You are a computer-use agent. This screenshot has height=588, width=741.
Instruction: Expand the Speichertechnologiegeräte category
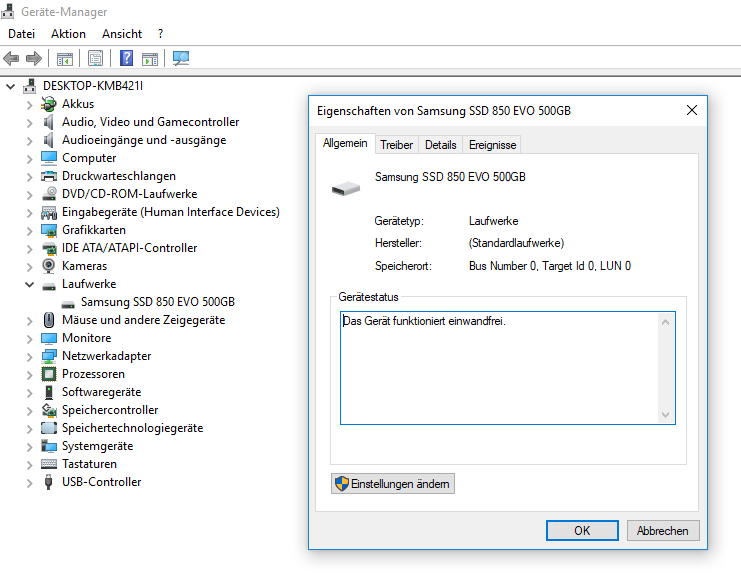[x=29, y=429]
